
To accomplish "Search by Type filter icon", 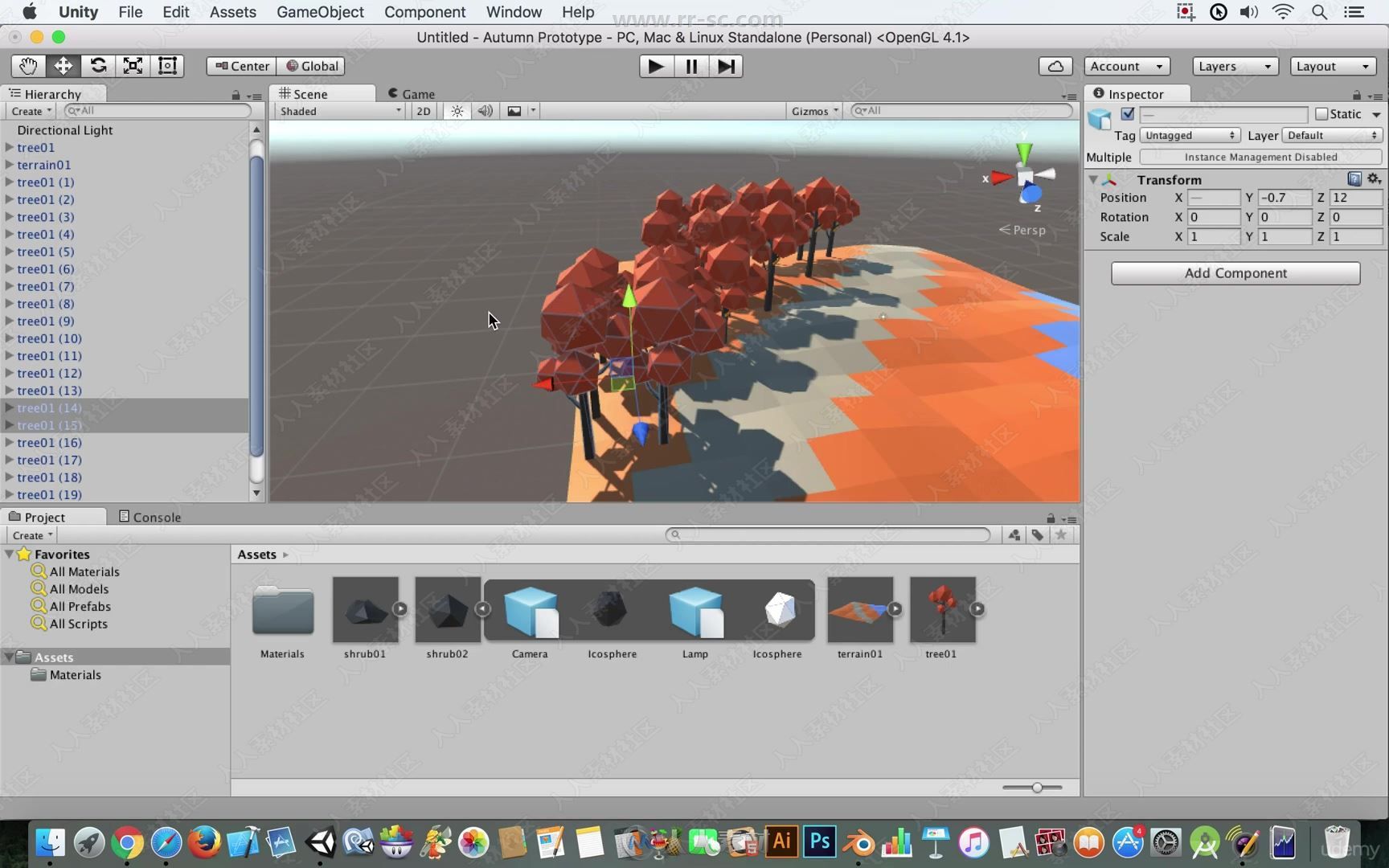I will [1014, 535].
